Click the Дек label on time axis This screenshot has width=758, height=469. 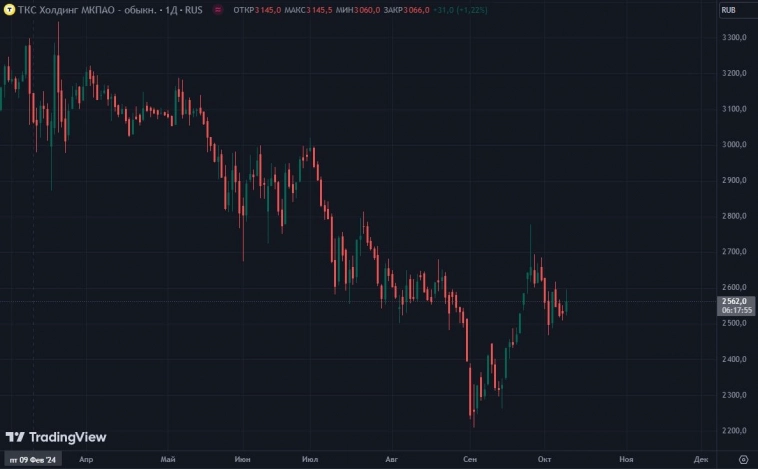[x=700, y=459]
